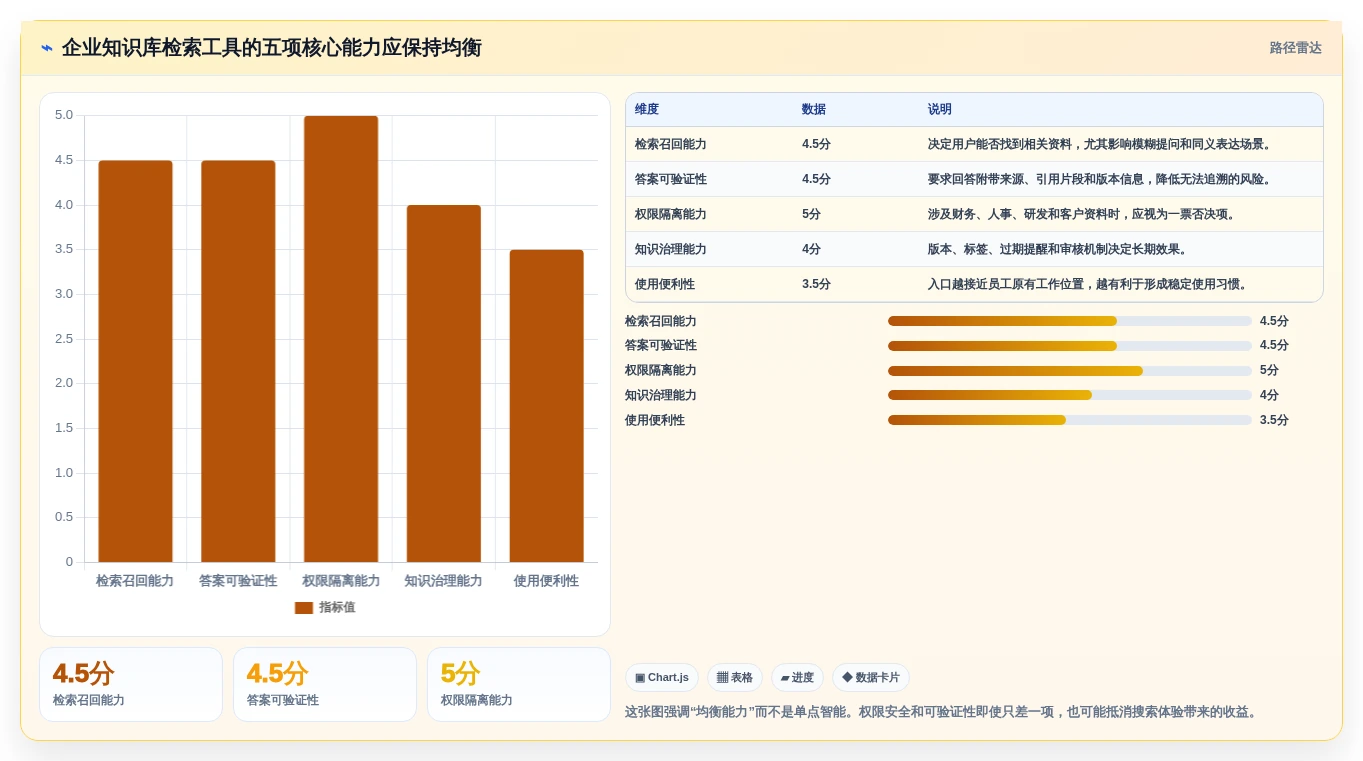Click the 指标值 legend text
Image resolution: width=1363 pixels, height=761 pixels.
[x=337, y=608]
